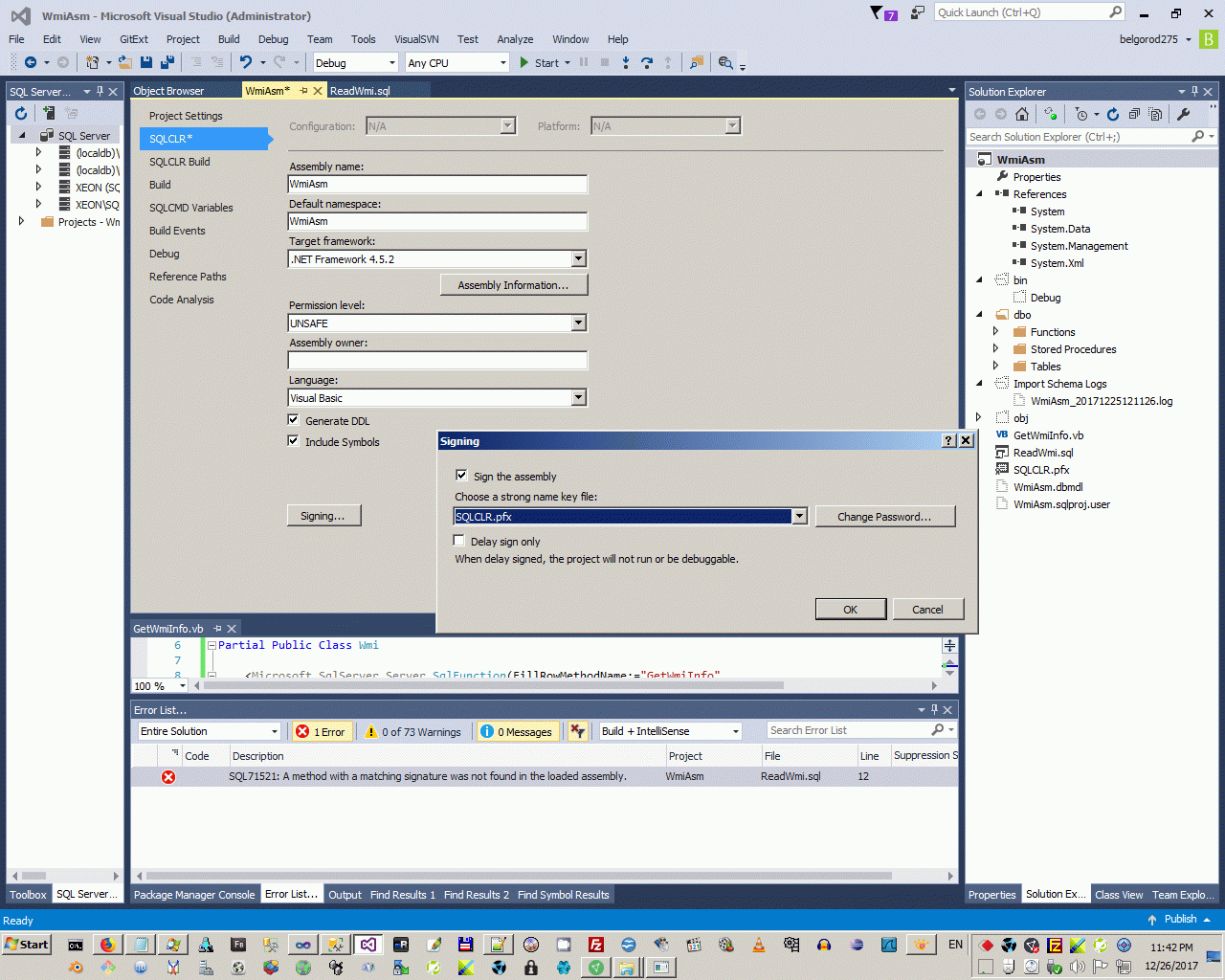Click the Home icon in Solution Explorer
1225x980 pixels.
point(1022,114)
